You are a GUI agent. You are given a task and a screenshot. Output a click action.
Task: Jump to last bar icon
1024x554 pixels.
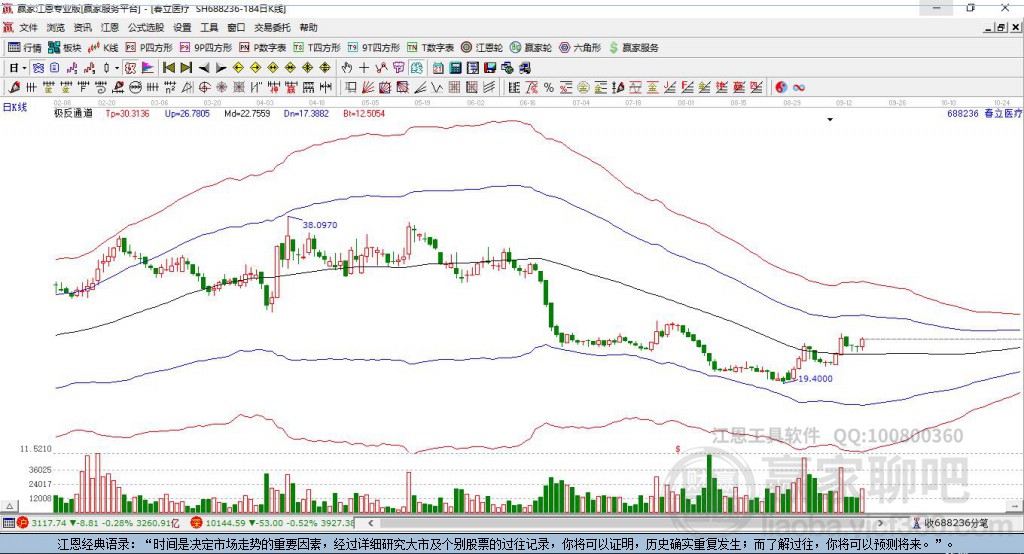click(186, 68)
